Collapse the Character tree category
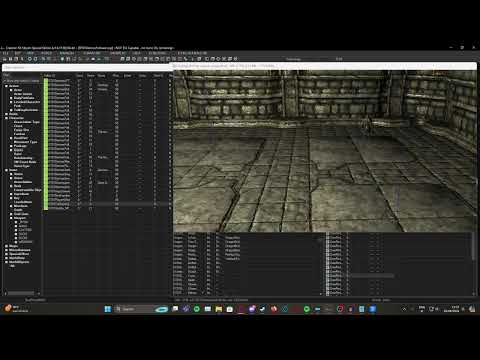The height and width of the screenshot is (360, 480). (x=6, y=118)
